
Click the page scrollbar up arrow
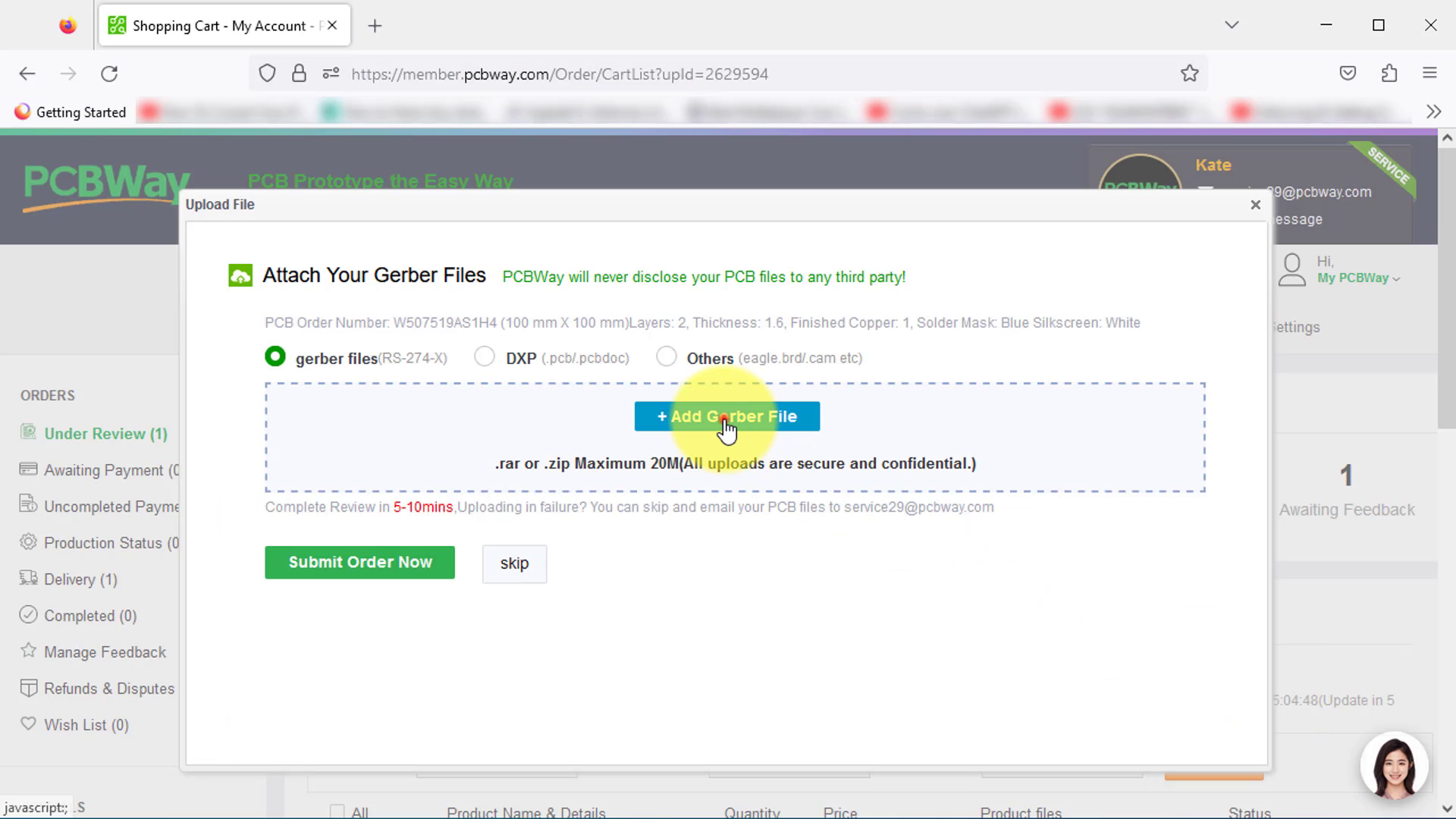tap(1447, 138)
